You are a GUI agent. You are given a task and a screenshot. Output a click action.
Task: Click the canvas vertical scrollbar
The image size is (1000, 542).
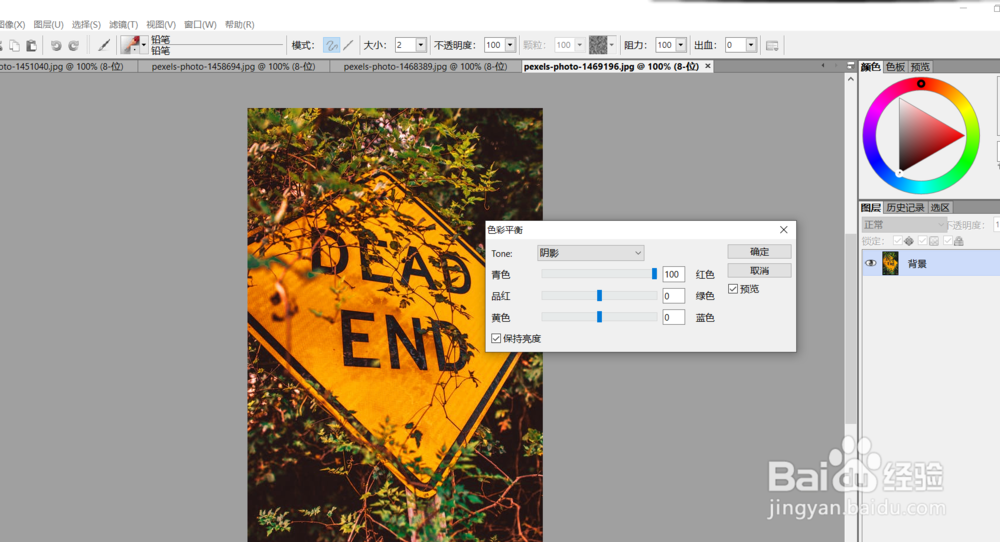pos(851,328)
